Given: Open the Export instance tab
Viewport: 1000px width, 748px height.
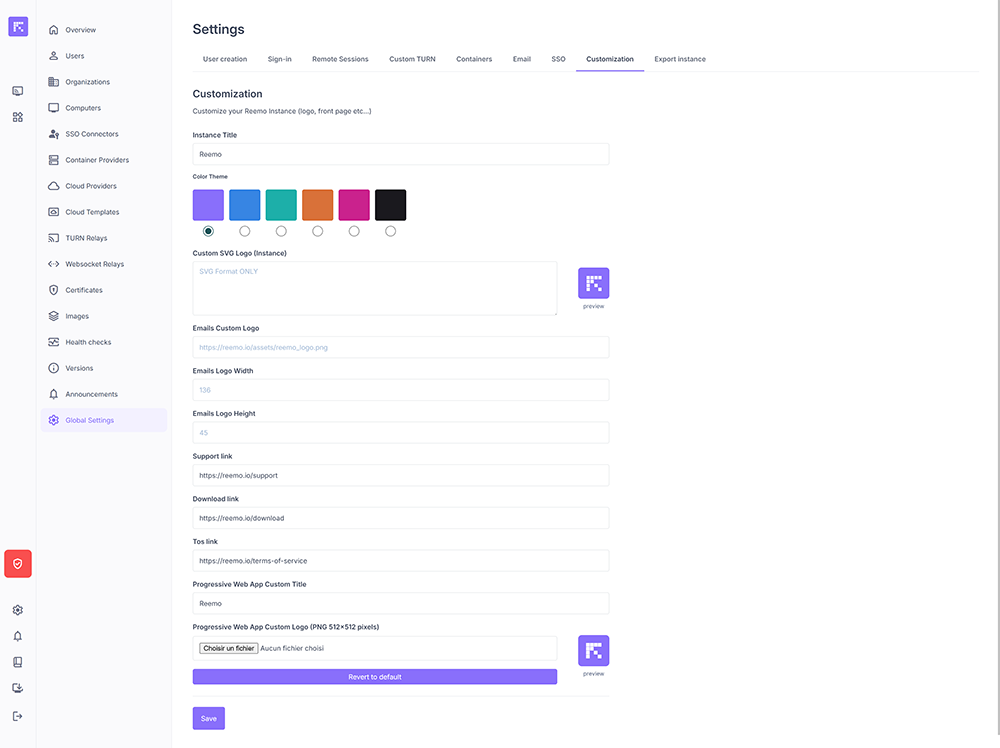Looking at the screenshot, I should (x=680, y=59).
